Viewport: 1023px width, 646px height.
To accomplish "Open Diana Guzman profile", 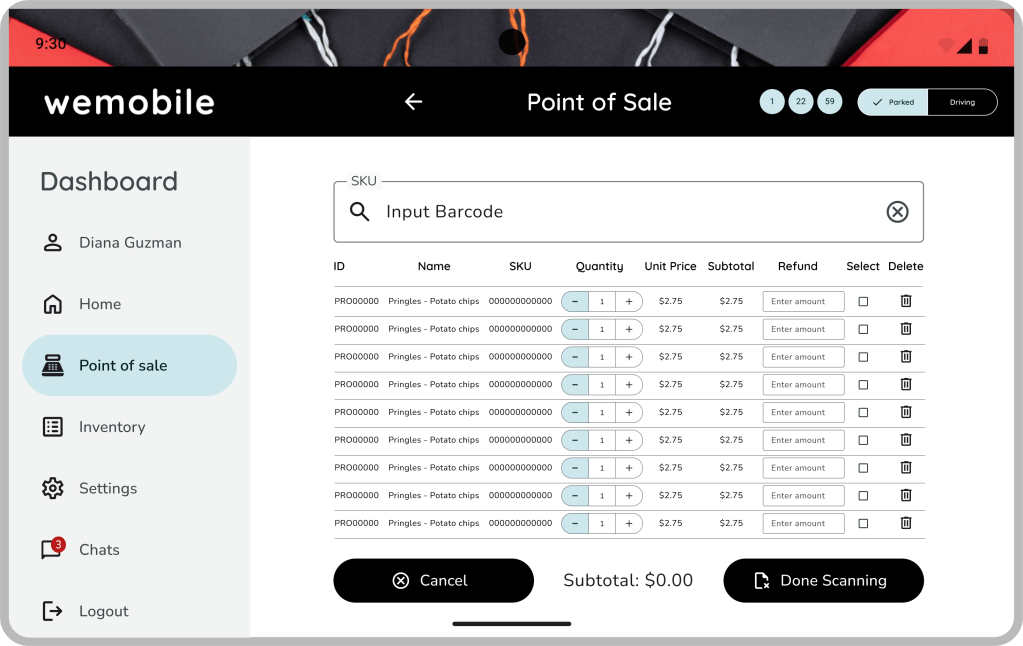I will 129,243.
